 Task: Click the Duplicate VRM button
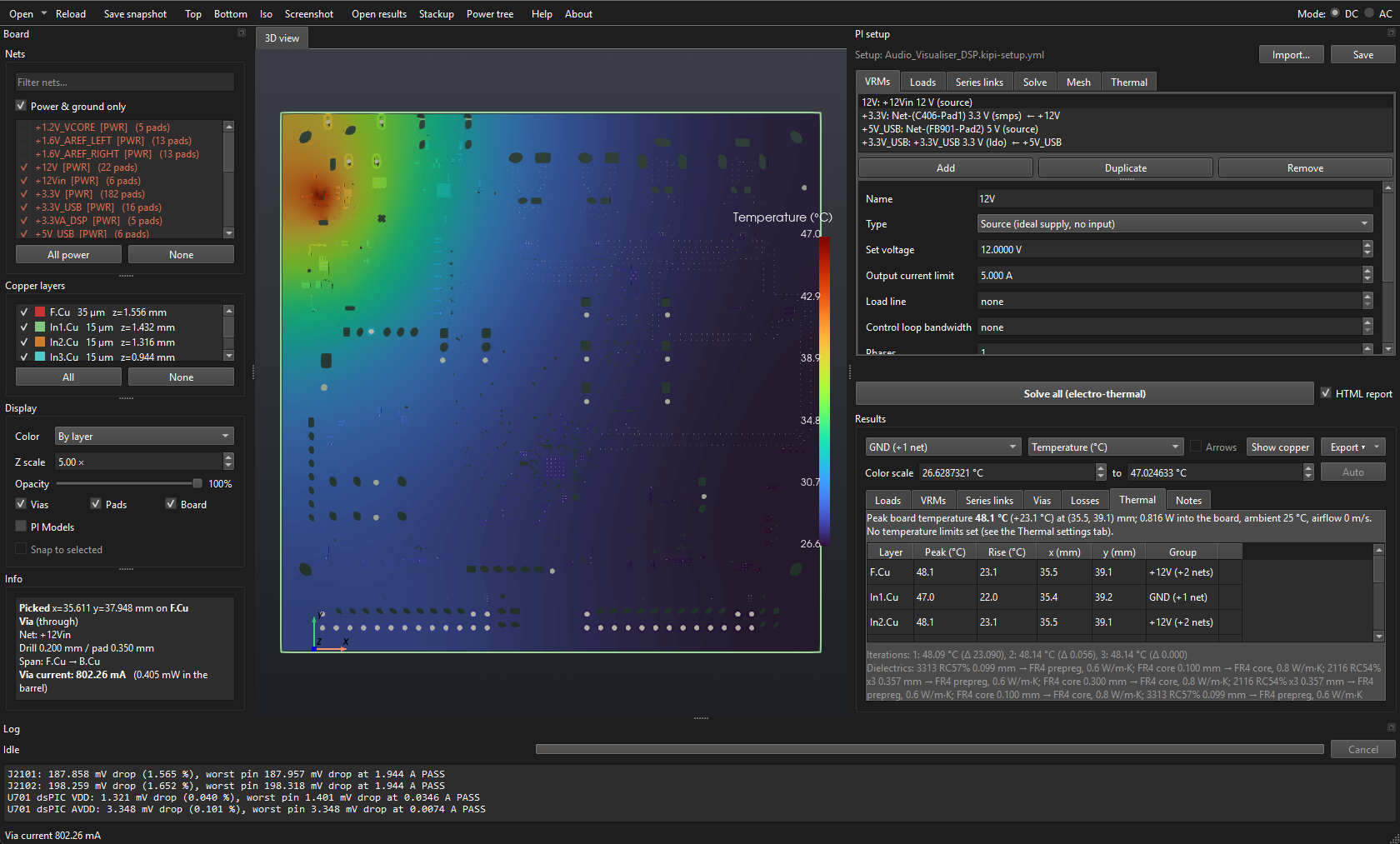pos(1125,167)
